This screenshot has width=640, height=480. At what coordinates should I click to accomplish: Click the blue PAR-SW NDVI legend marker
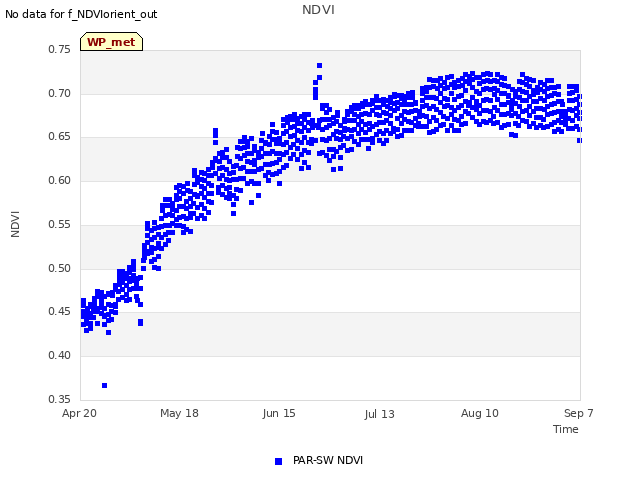(278, 461)
